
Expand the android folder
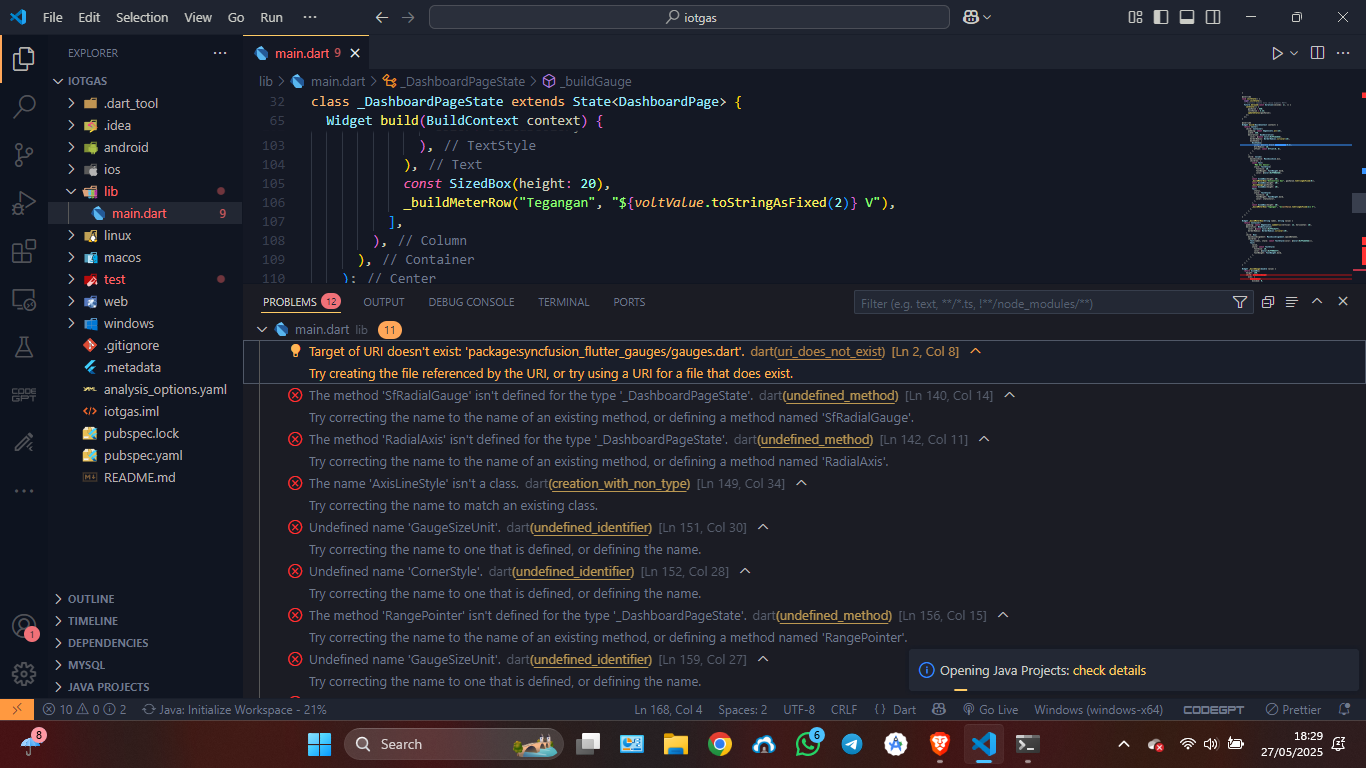tap(145, 147)
